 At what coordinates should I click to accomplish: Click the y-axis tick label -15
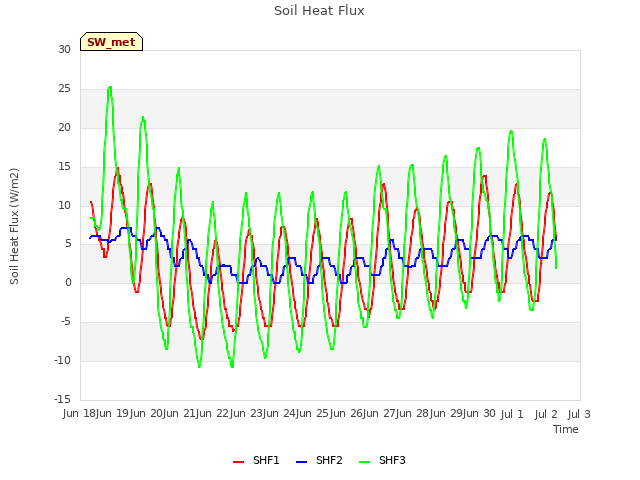(x=62, y=399)
